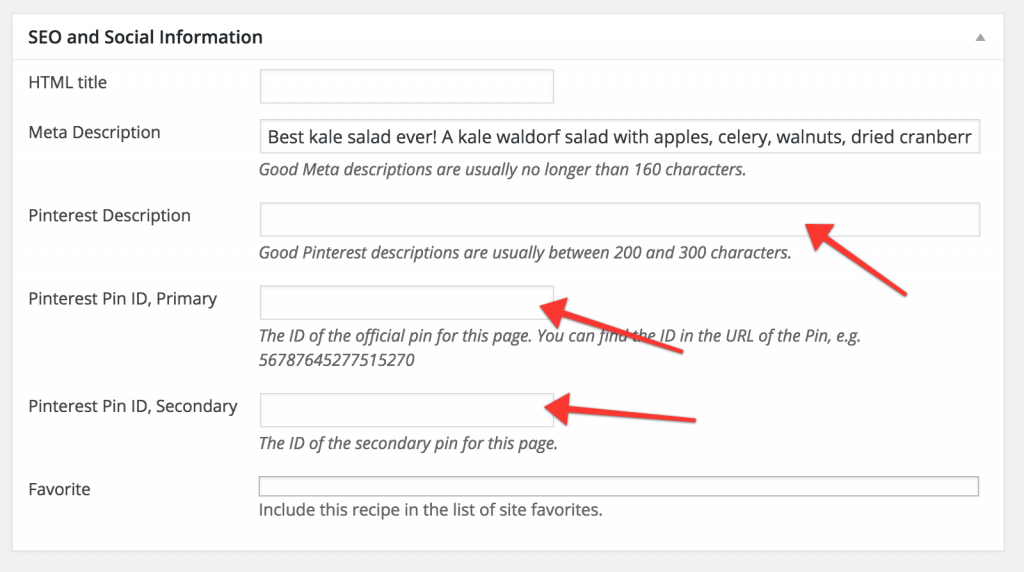
Task: Click the "Pinterest Pin ID, Secondary" label
Action: [x=132, y=407]
